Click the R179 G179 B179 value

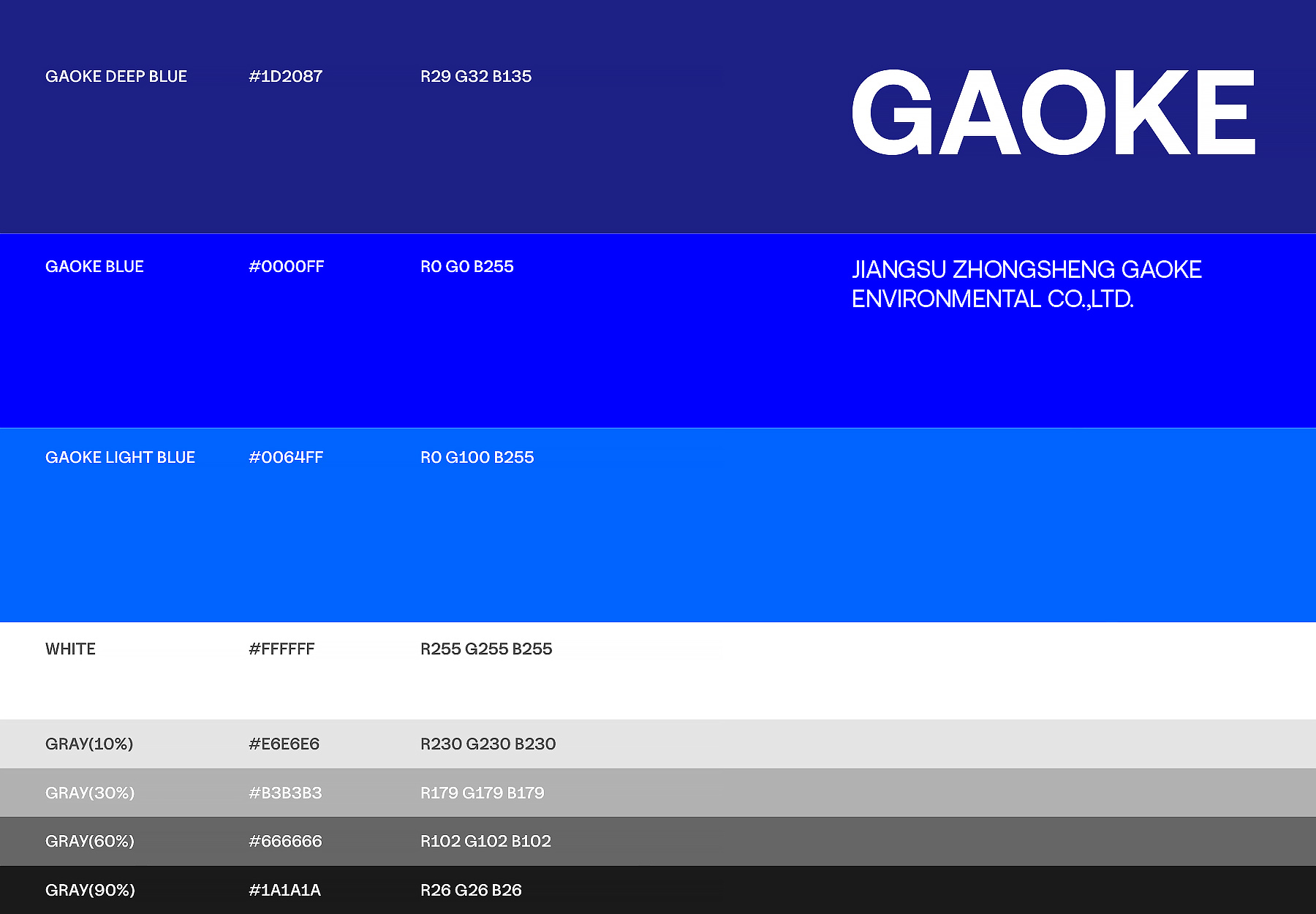click(x=483, y=793)
